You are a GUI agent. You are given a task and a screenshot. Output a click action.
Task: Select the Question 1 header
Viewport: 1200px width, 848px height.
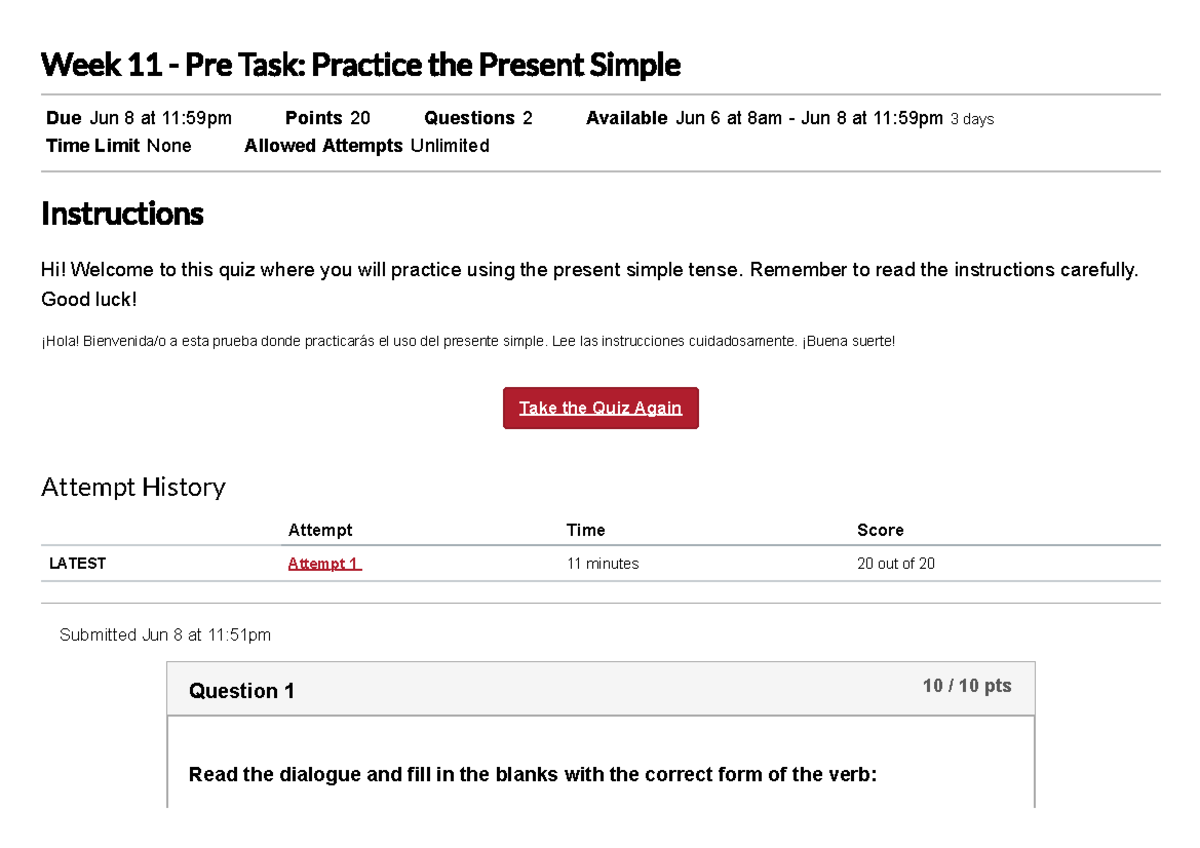[x=241, y=690]
